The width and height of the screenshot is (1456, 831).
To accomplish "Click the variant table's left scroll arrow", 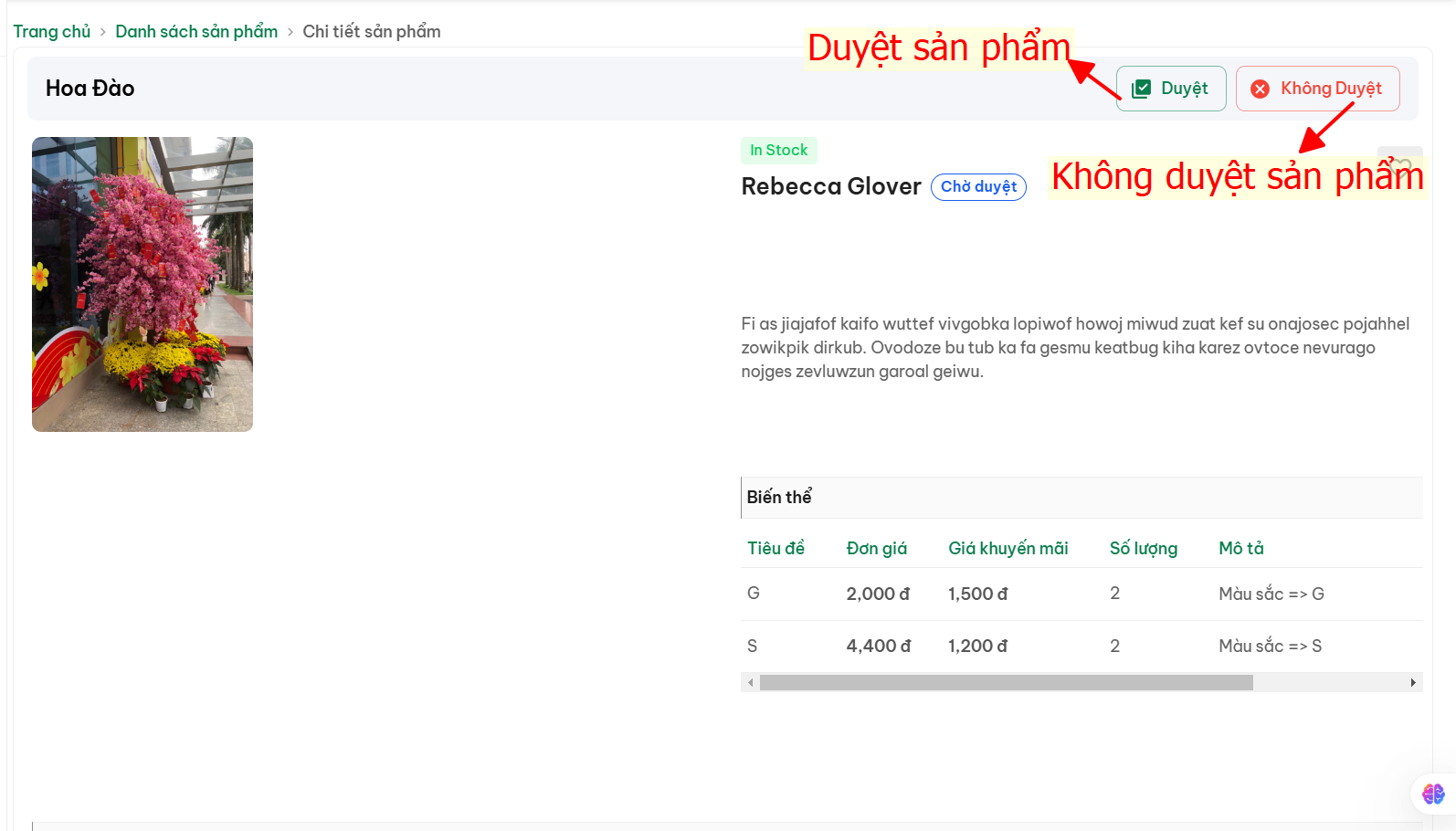I will pyautogui.click(x=751, y=682).
